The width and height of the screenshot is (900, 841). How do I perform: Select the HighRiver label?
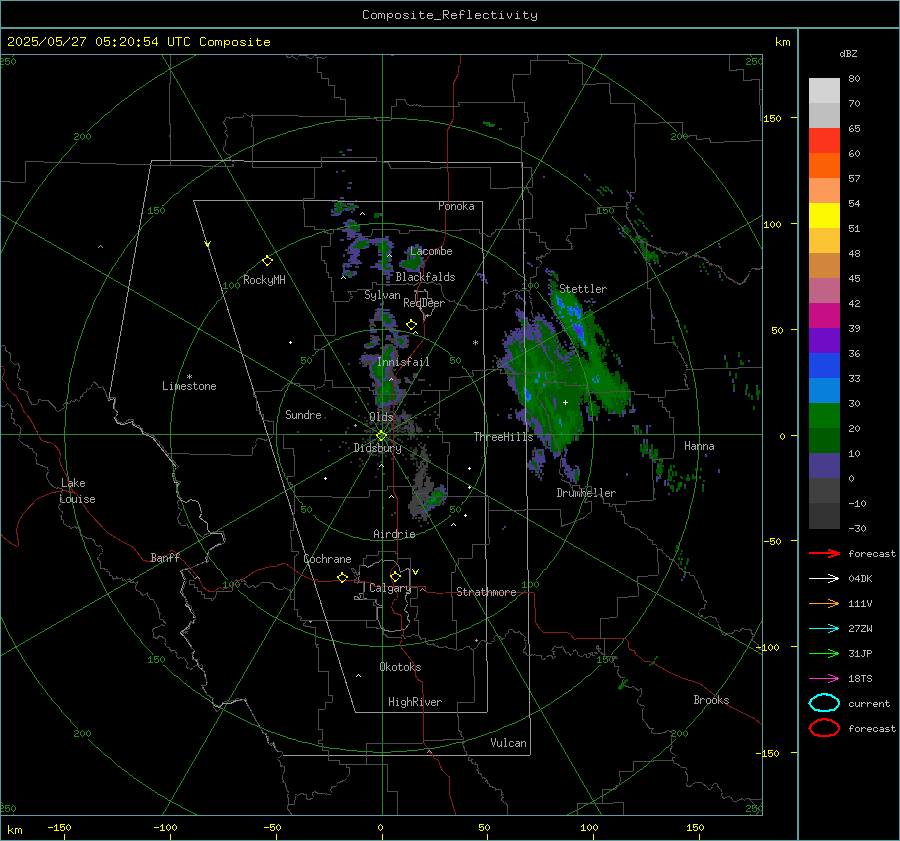pyautogui.click(x=415, y=702)
